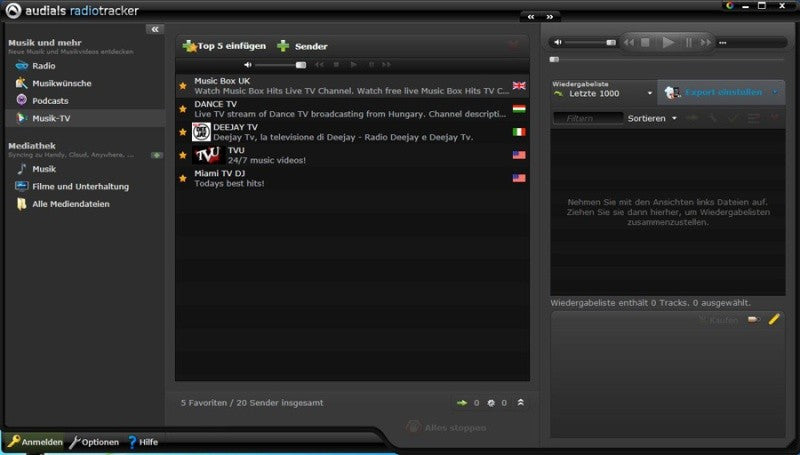Click main player pause button
Viewport: 800px width, 455px height.
[x=689, y=42]
